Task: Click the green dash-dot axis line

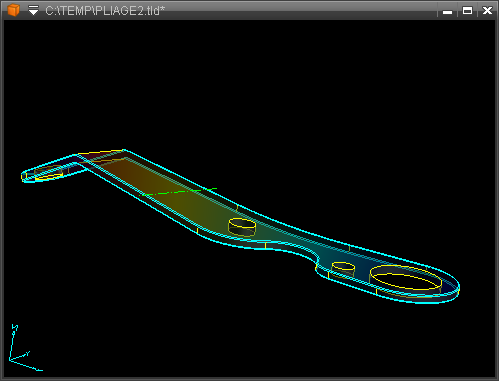Action: pos(181,192)
